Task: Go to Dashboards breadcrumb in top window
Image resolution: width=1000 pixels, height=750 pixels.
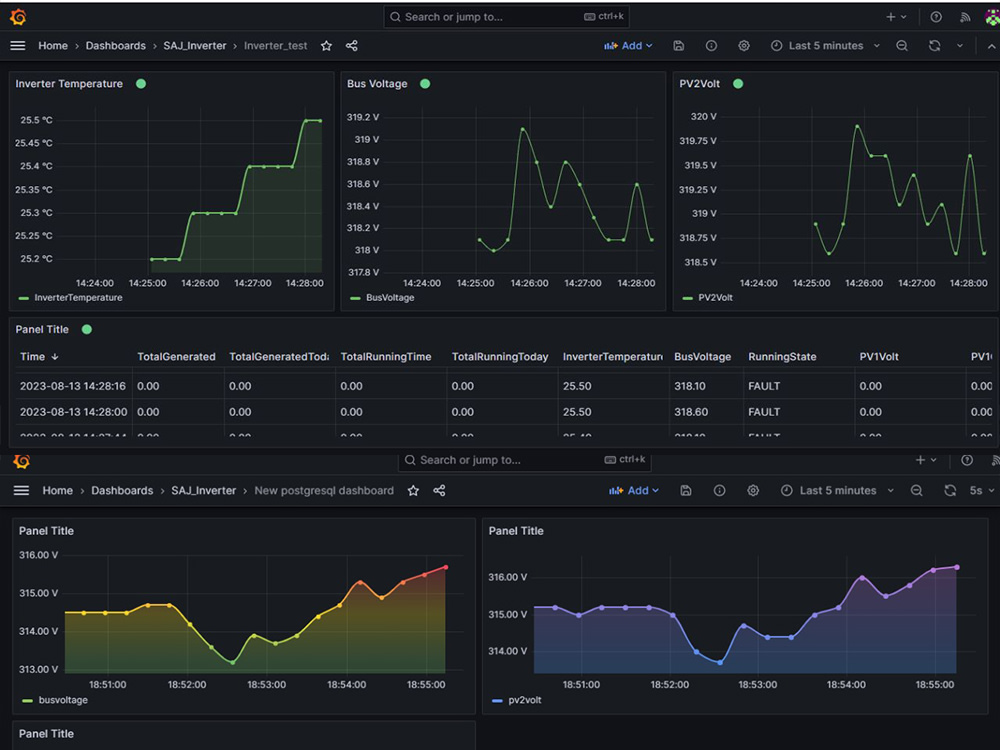Action: pyautogui.click(x=115, y=46)
